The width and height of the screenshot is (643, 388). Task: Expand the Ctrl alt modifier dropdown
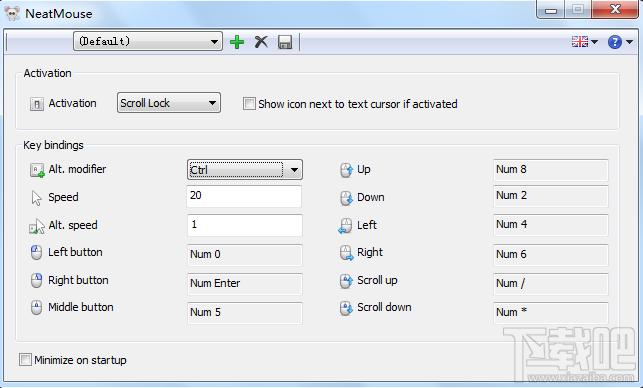[x=245, y=170]
